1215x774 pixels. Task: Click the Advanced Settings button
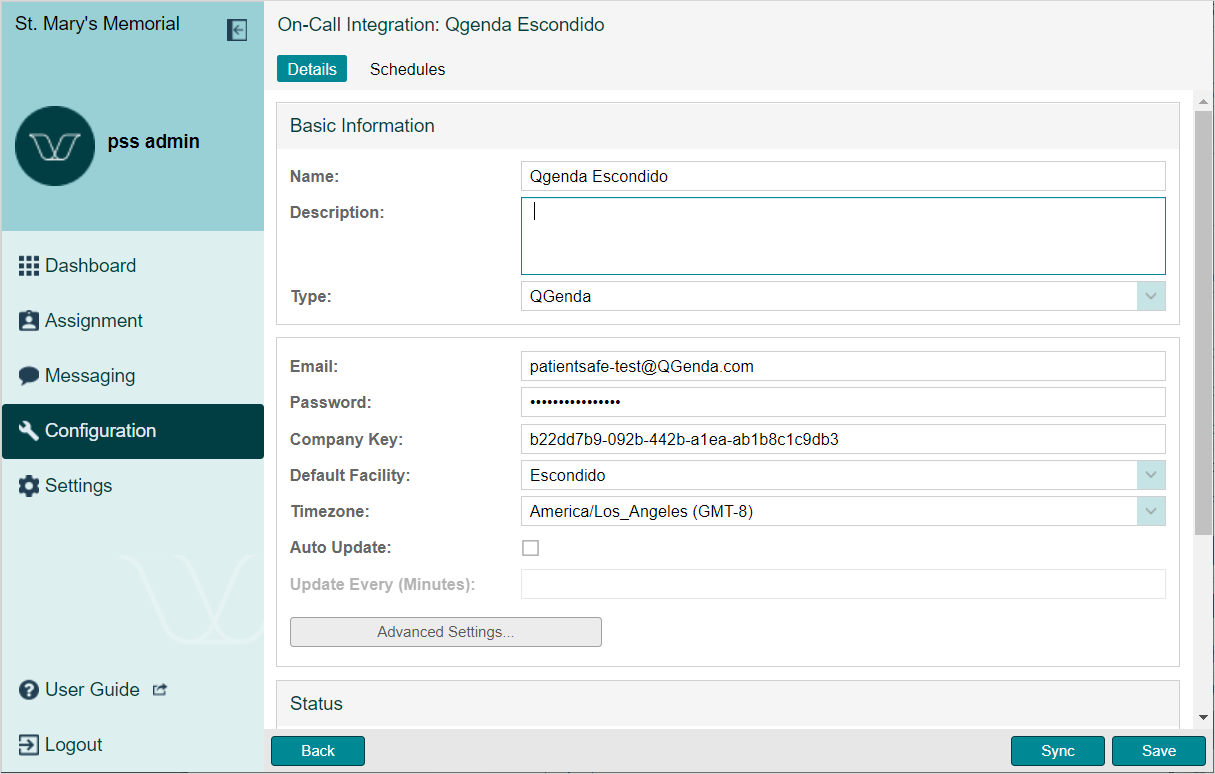click(445, 632)
